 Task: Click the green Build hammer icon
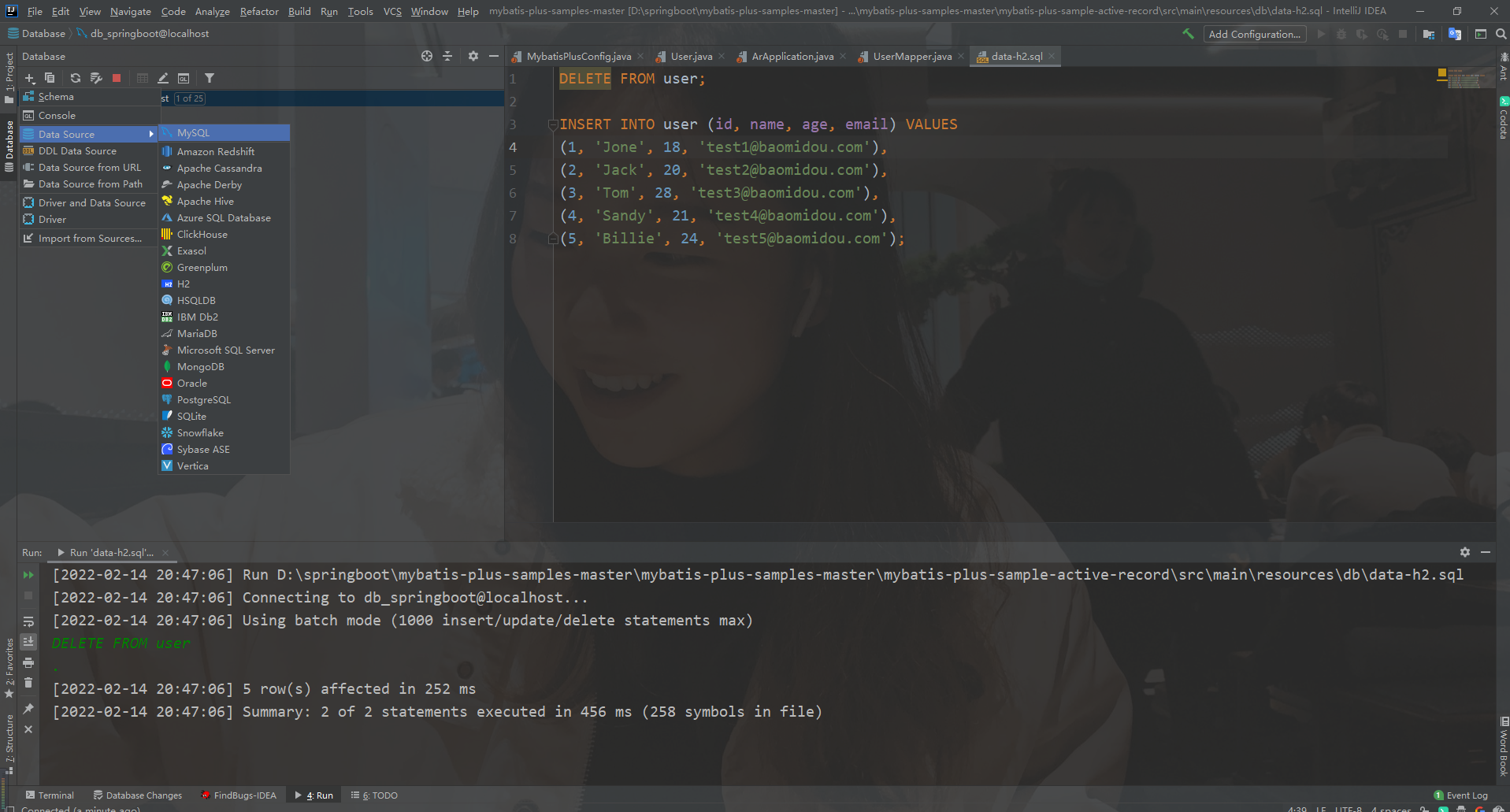[x=1188, y=34]
